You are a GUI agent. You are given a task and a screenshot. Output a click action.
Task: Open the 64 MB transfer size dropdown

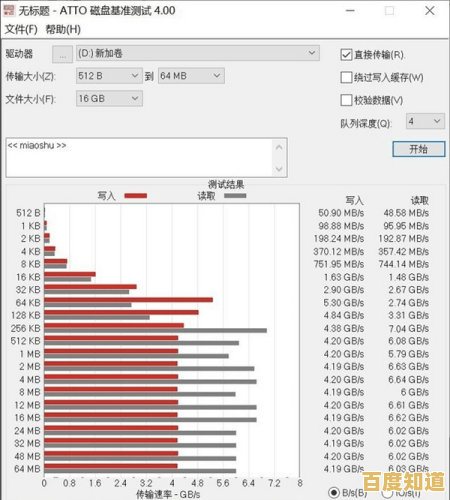191,76
